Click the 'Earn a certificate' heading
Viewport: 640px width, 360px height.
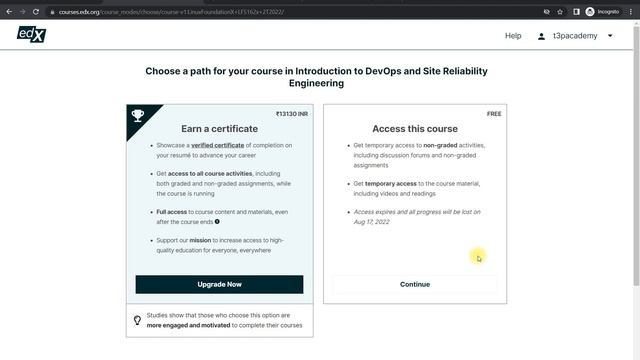point(220,129)
